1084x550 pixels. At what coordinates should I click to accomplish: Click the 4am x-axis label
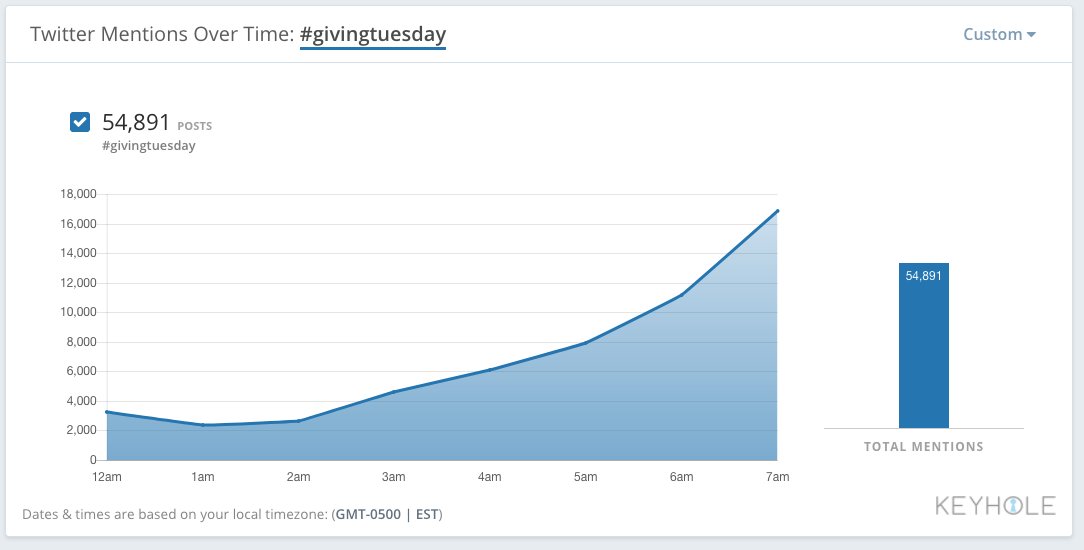point(489,477)
